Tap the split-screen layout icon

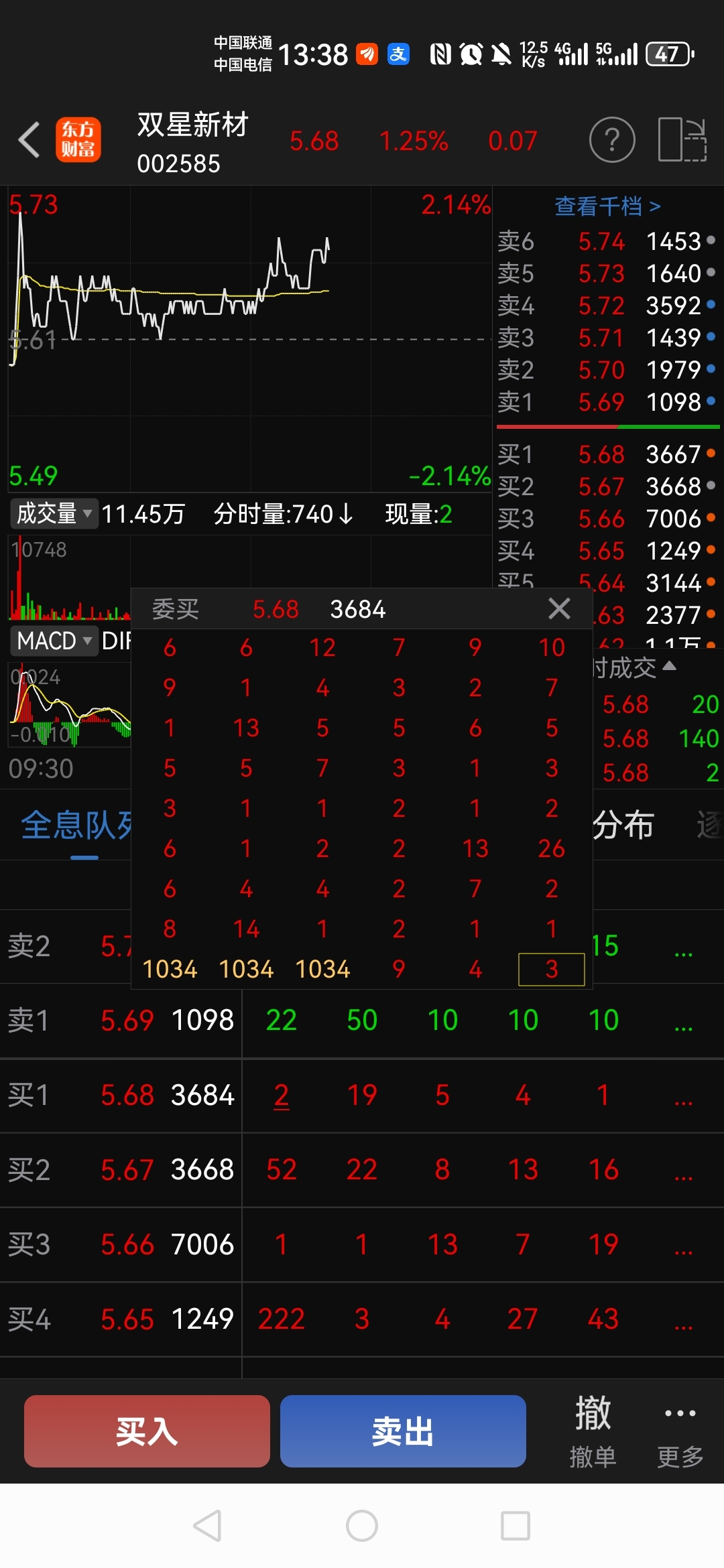coord(682,139)
